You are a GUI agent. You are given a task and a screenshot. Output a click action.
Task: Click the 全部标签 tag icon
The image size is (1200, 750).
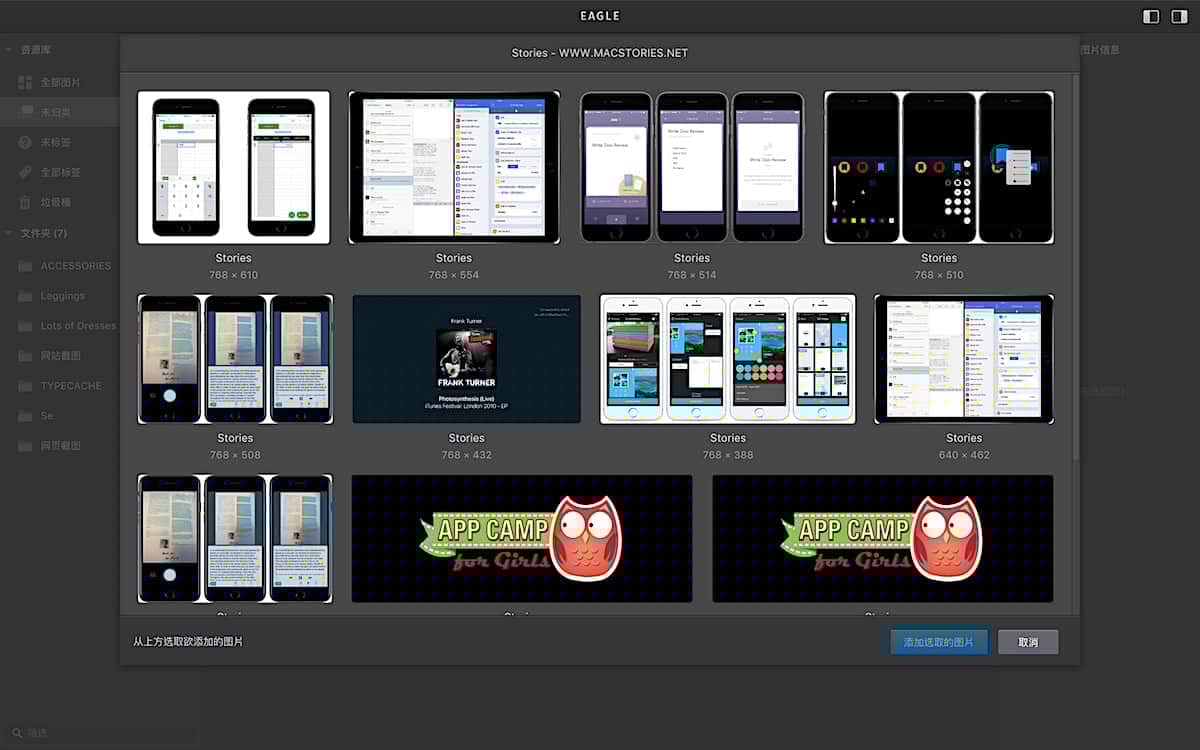[26, 172]
